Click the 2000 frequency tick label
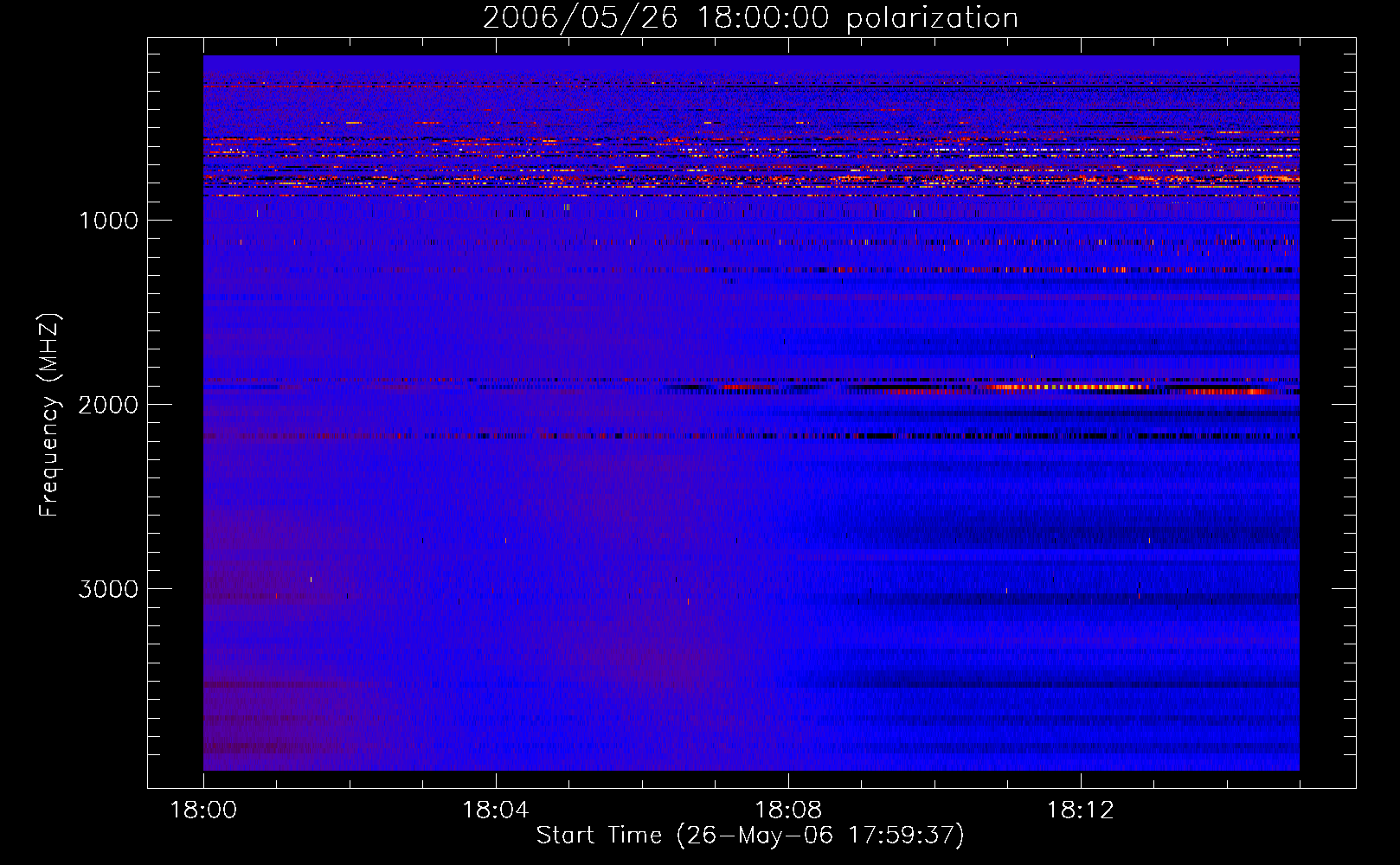 click(x=108, y=405)
